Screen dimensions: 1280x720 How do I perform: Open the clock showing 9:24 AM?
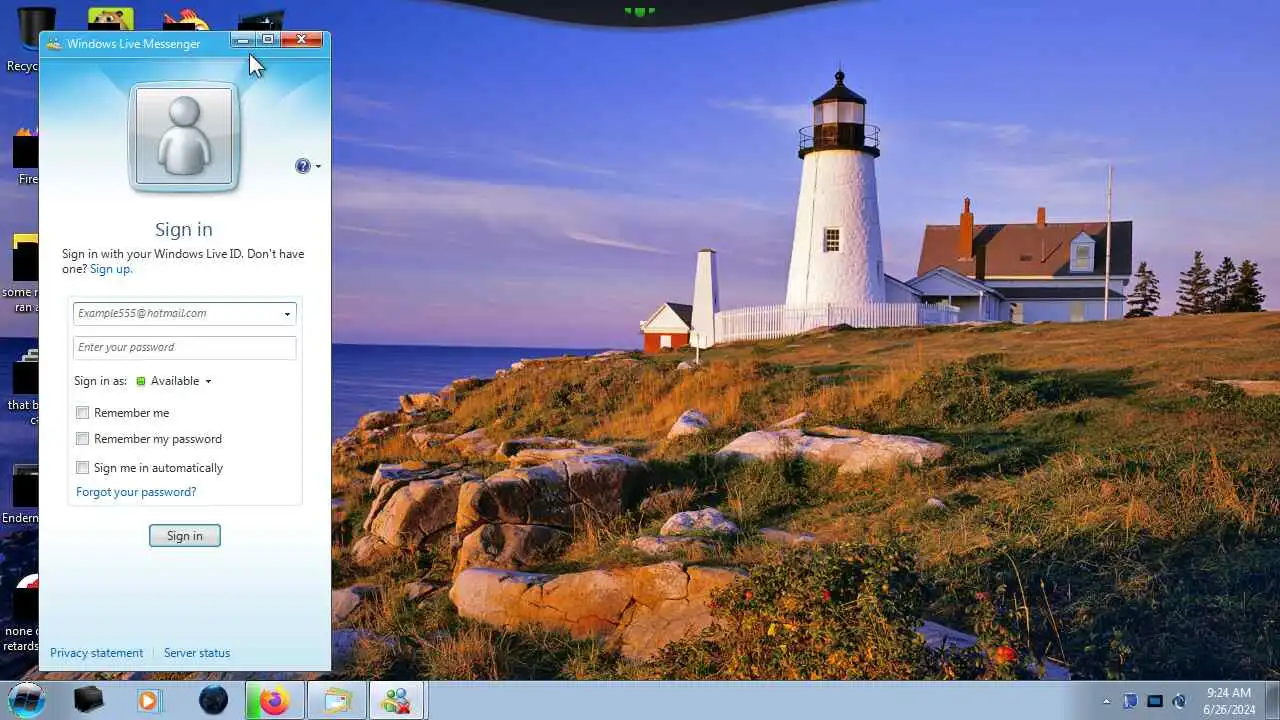1229,701
